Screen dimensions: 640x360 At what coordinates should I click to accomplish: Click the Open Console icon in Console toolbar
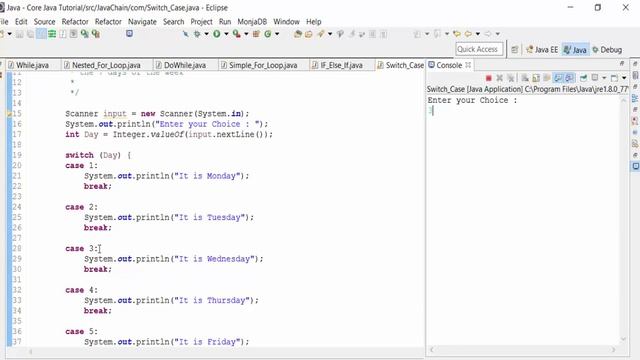[614, 78]
